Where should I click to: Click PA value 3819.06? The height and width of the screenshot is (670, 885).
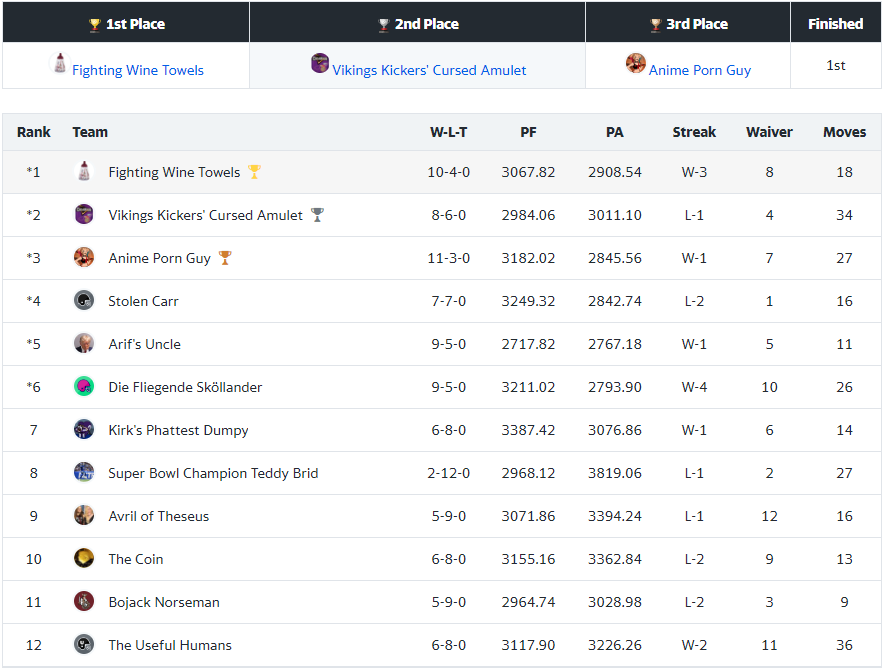[x=615, y=473]
